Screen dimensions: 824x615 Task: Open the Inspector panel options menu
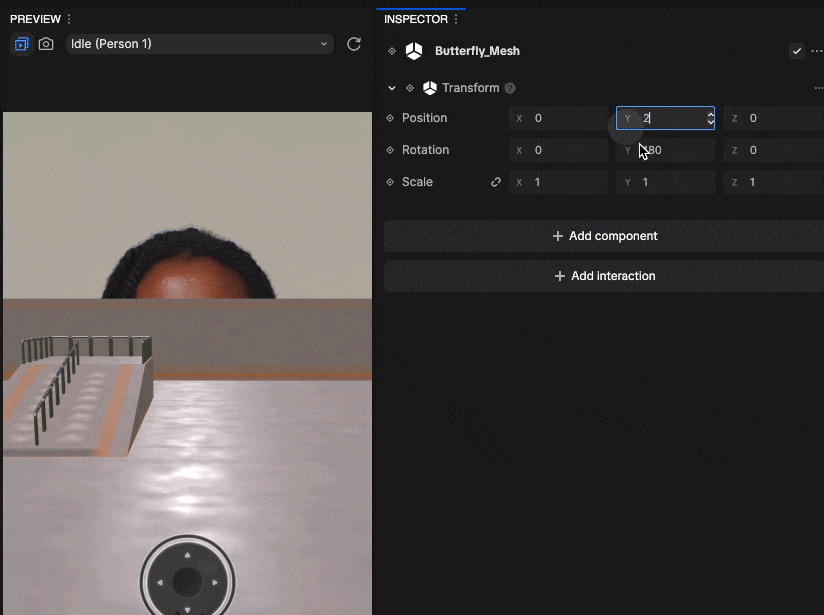pos(457,19)
